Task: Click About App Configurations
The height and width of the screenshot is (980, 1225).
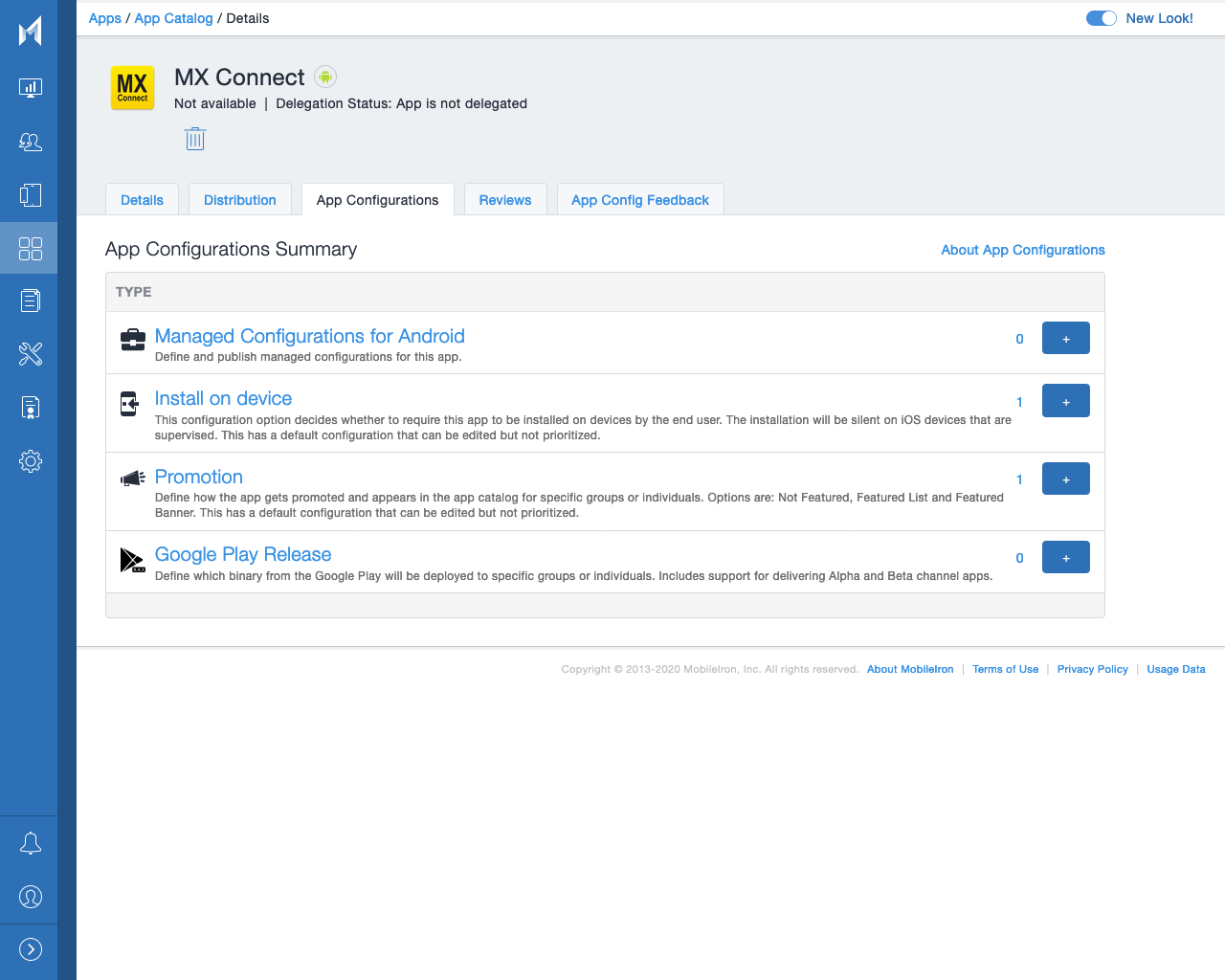Action: 1022,250
